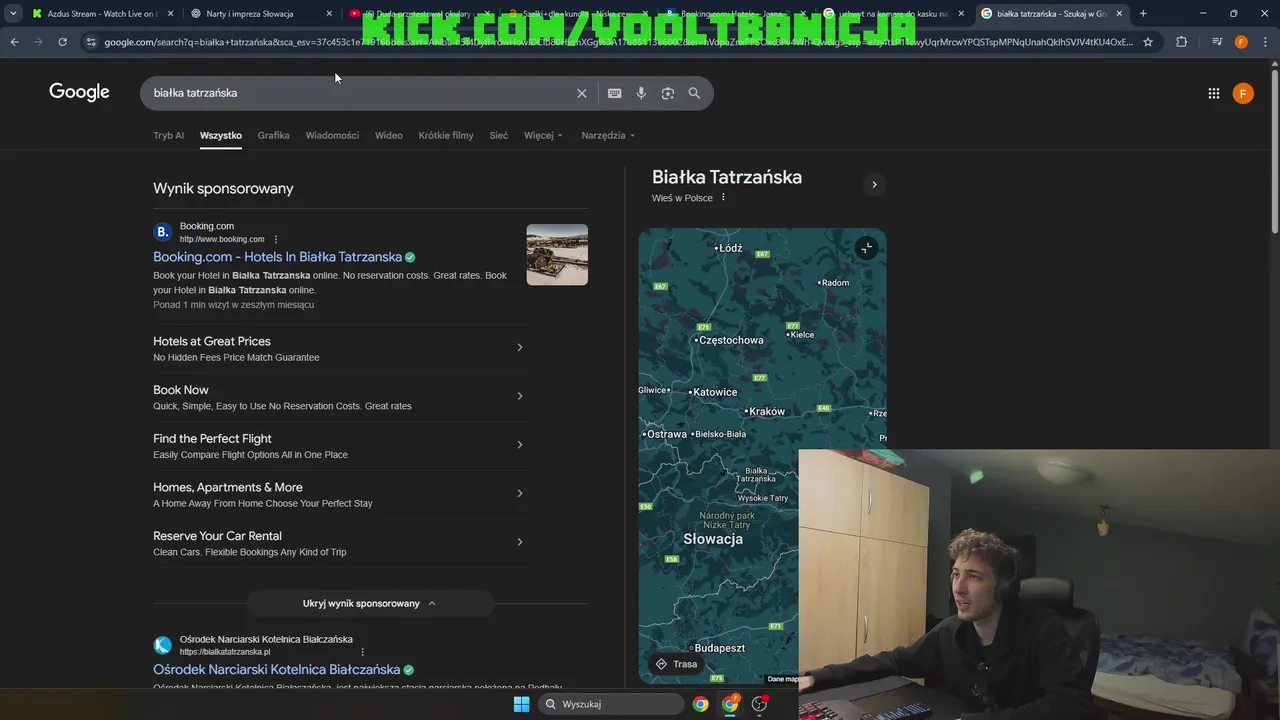This screenshot has height=720, width=1280.
Task: Bookmark this page with the star icon
Action: 1148,42
